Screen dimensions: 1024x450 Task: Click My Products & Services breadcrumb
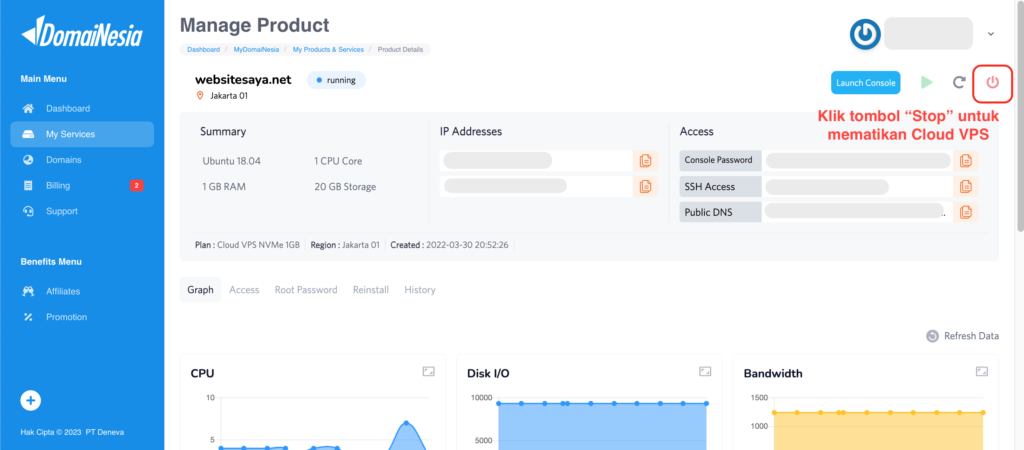click(x=328, y=49)
